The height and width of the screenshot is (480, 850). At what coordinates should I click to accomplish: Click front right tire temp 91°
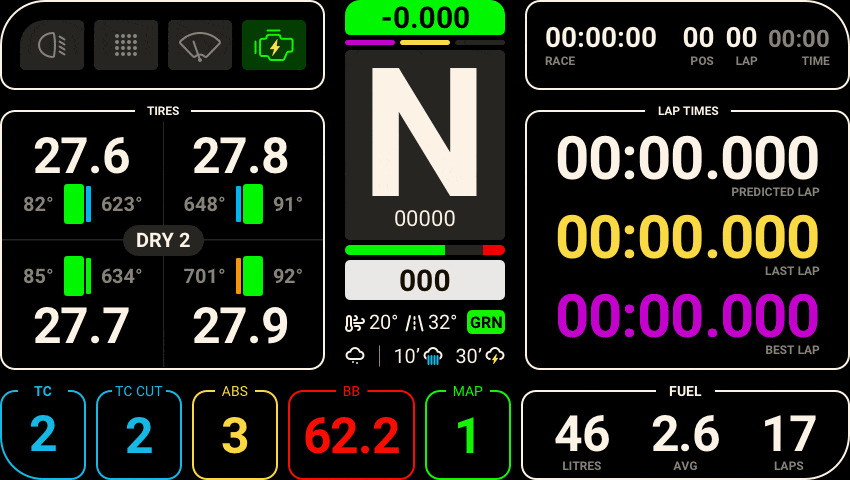pyautogui.click(x=288, y=204)
